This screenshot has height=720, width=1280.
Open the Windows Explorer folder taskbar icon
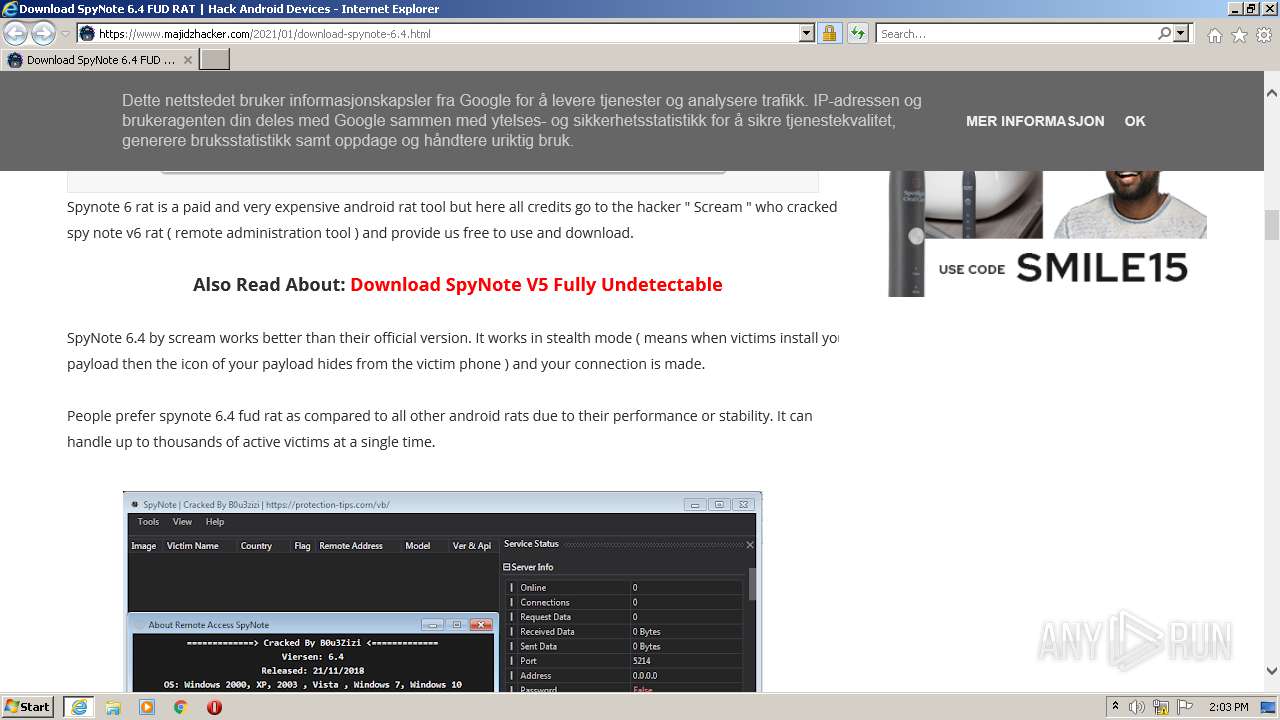113,707
